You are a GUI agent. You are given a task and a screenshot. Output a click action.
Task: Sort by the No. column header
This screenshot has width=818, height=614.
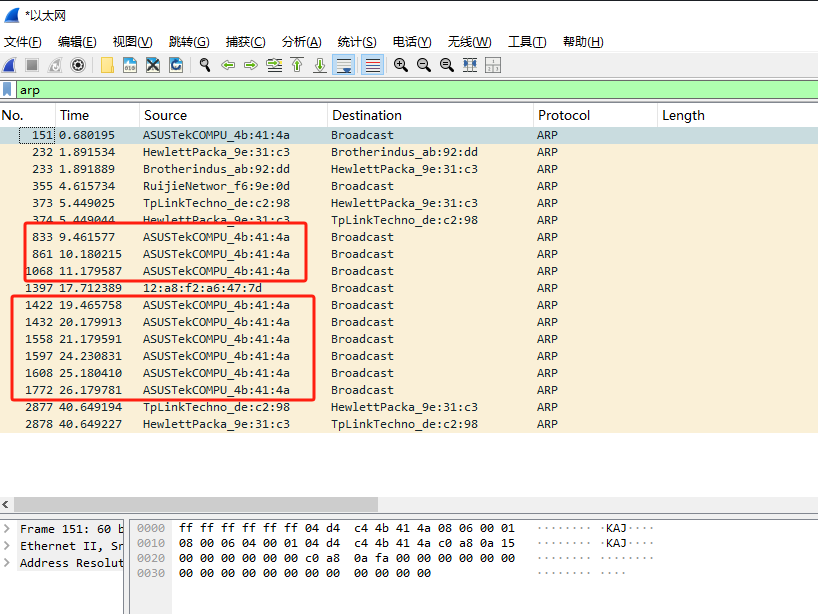pos(28,115)
